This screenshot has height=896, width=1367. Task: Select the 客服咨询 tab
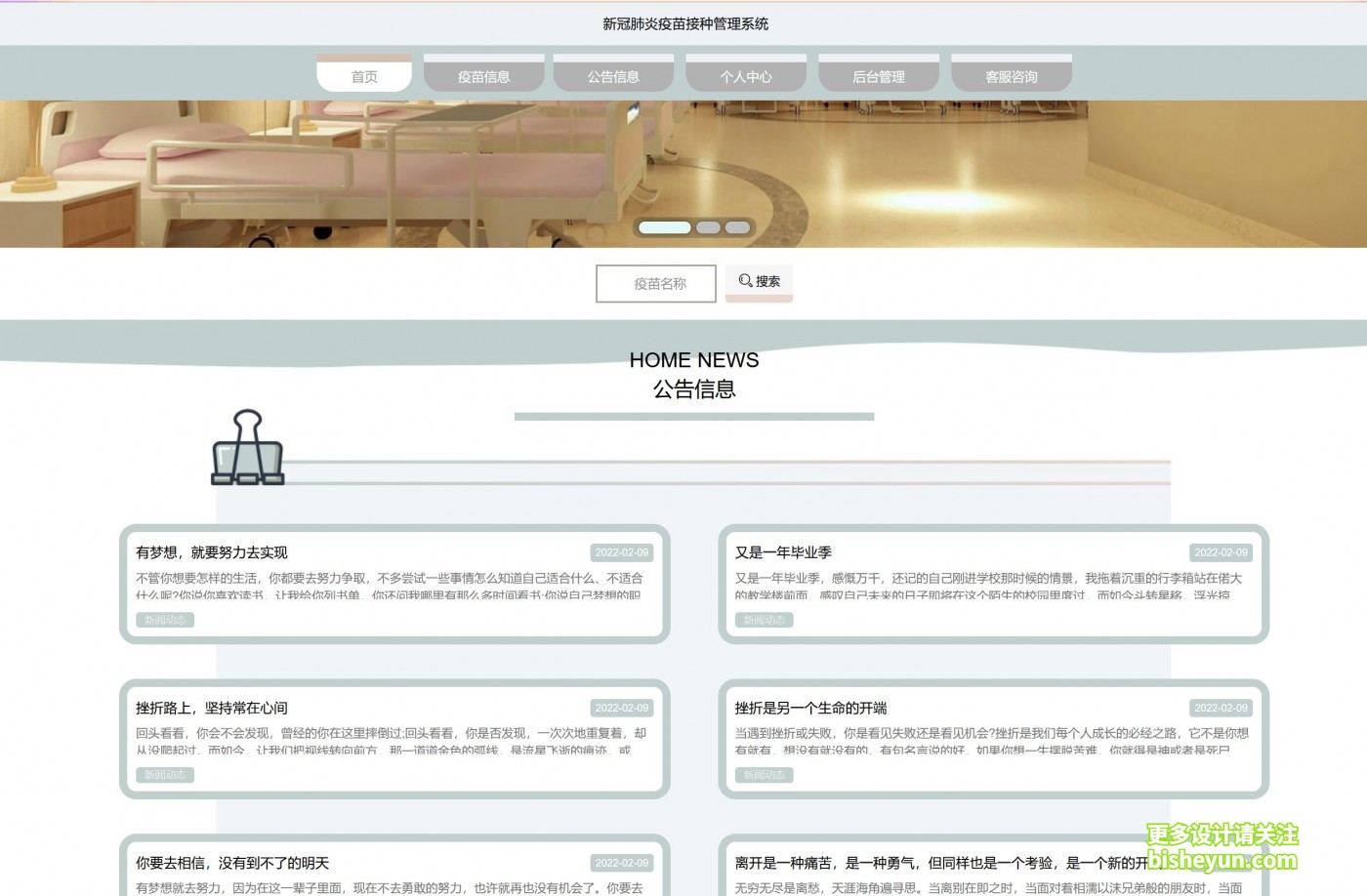(x=1012, y=73)
